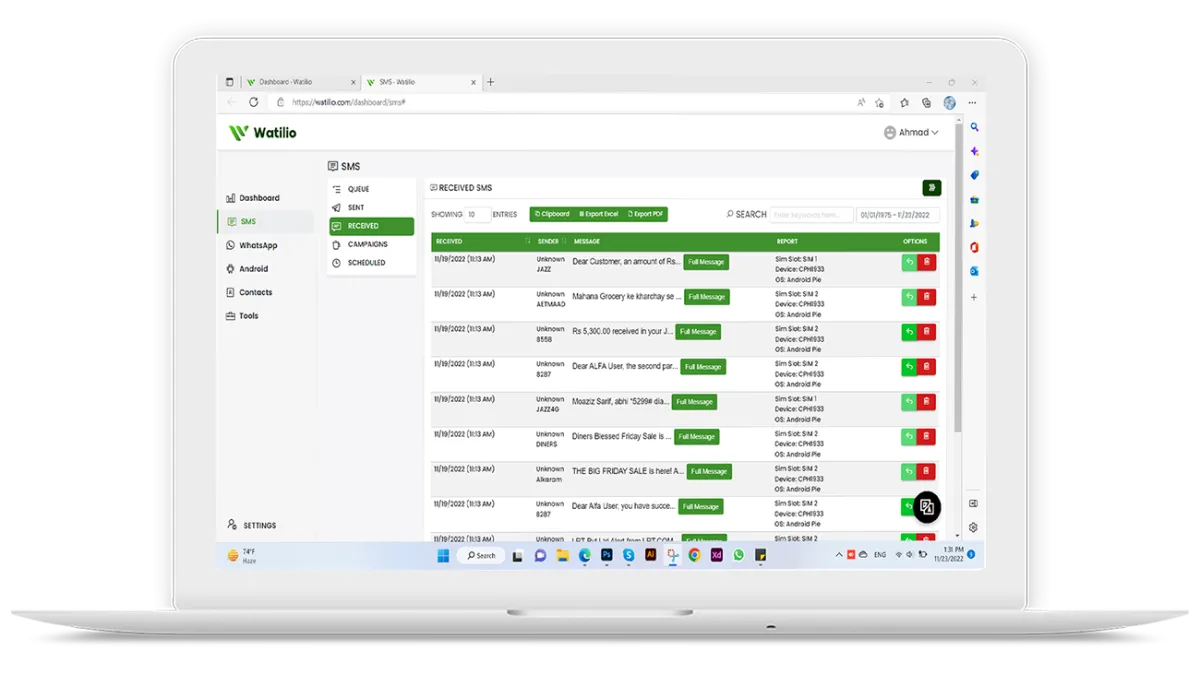Select Received in SMS submenu
The width and height of the screenshot is (1200, 674).
(371, 226)
